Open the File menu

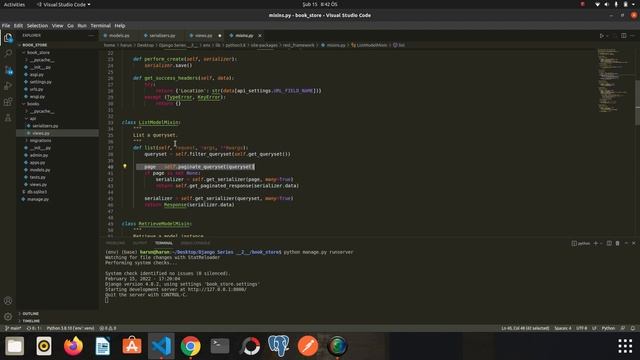coord(6,26)
